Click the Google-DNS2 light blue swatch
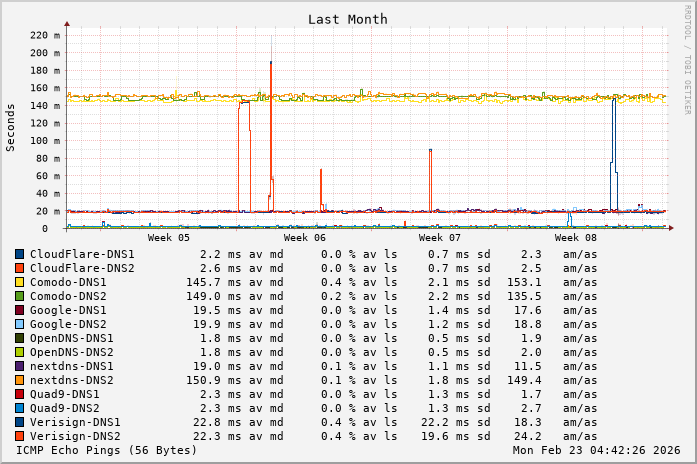Screen dimensions: 697x464 tap(19, 325)
